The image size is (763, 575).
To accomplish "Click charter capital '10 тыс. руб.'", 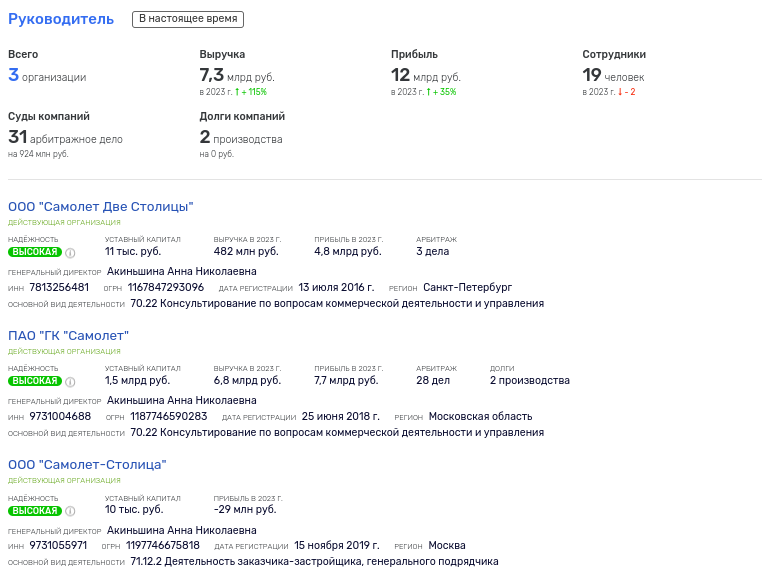I will [x=134, y=509].
